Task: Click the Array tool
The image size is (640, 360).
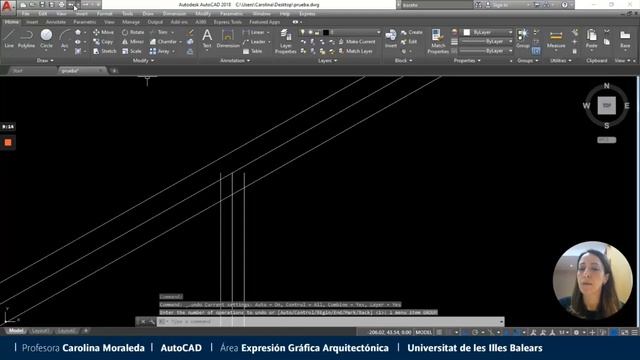Action: [160, 51]
